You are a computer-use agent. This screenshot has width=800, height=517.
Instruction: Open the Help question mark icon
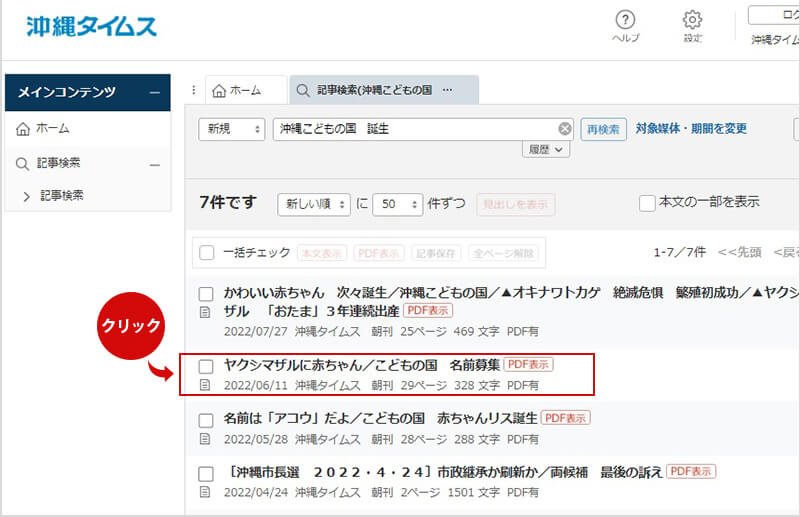pyautogui.click(x=625, y=21)
